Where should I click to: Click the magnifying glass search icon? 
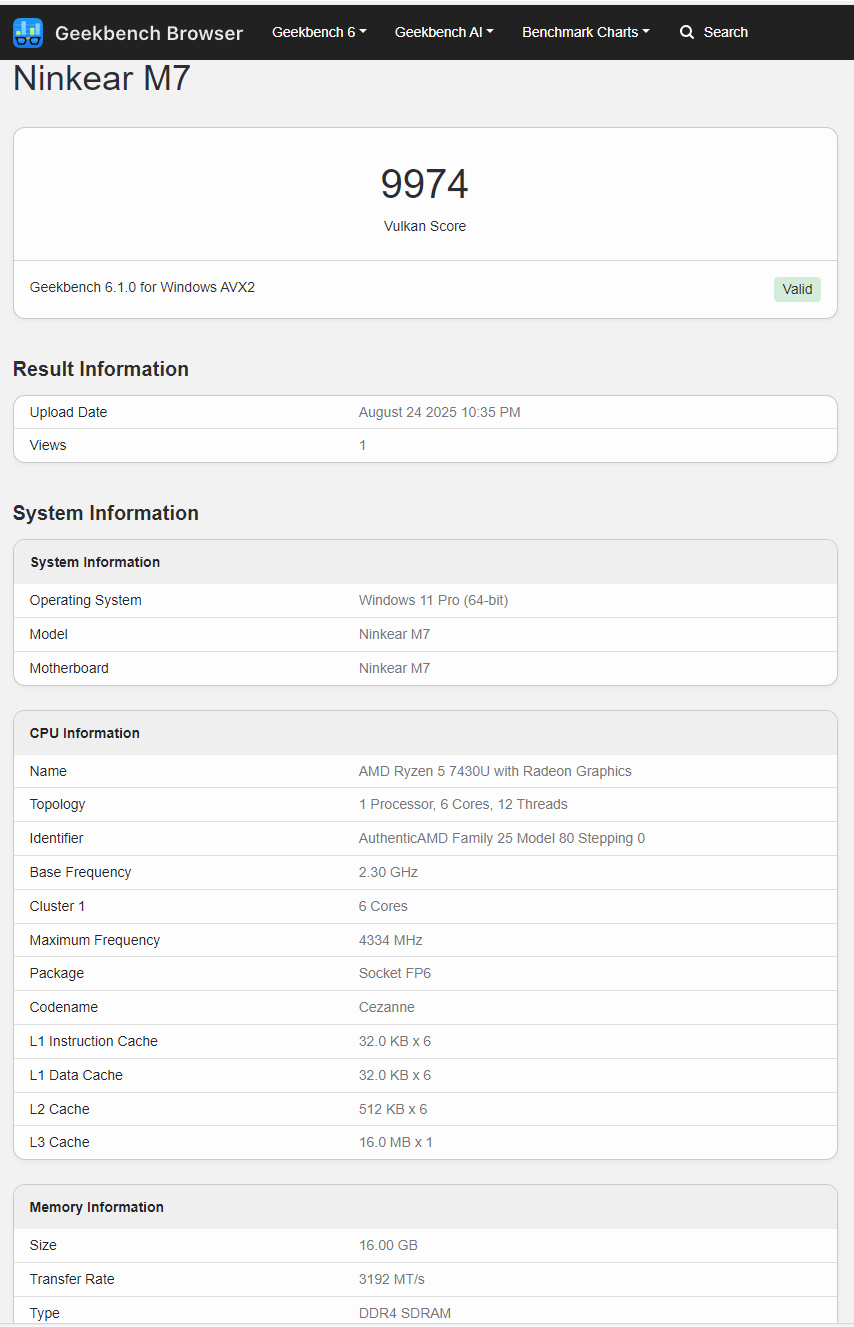pyautogui.click(x=687, y=32)
